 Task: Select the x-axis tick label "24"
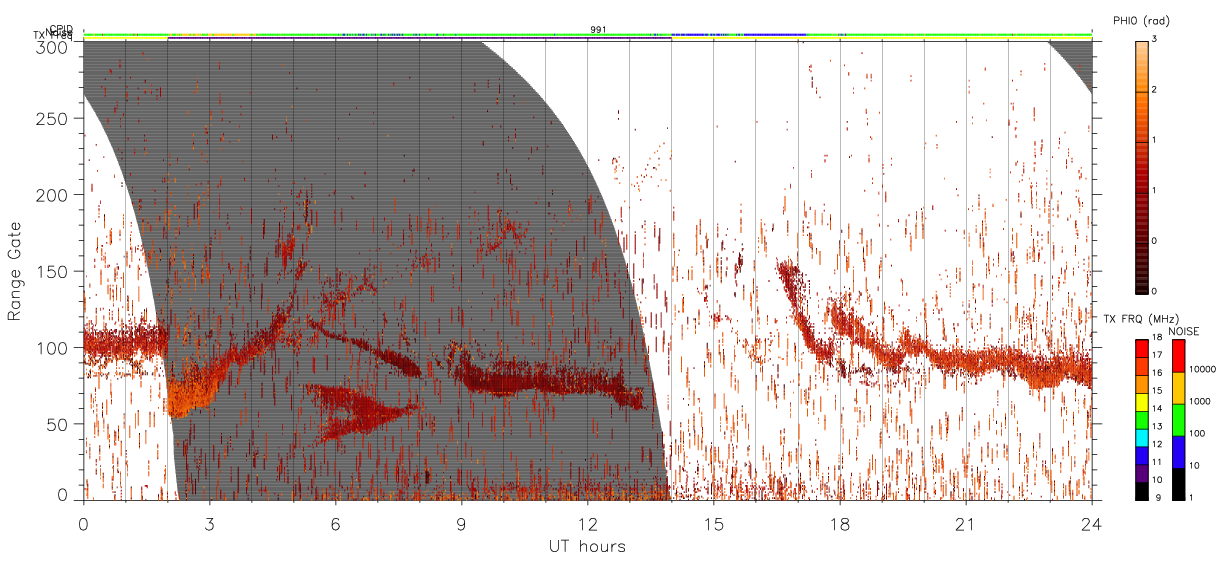[1091, 524]
